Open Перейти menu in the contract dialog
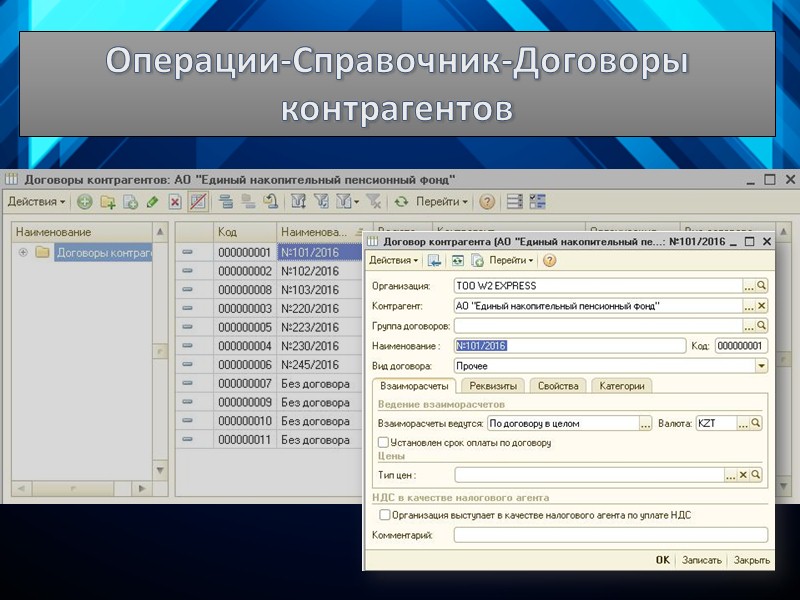 [x=511, y=261]
